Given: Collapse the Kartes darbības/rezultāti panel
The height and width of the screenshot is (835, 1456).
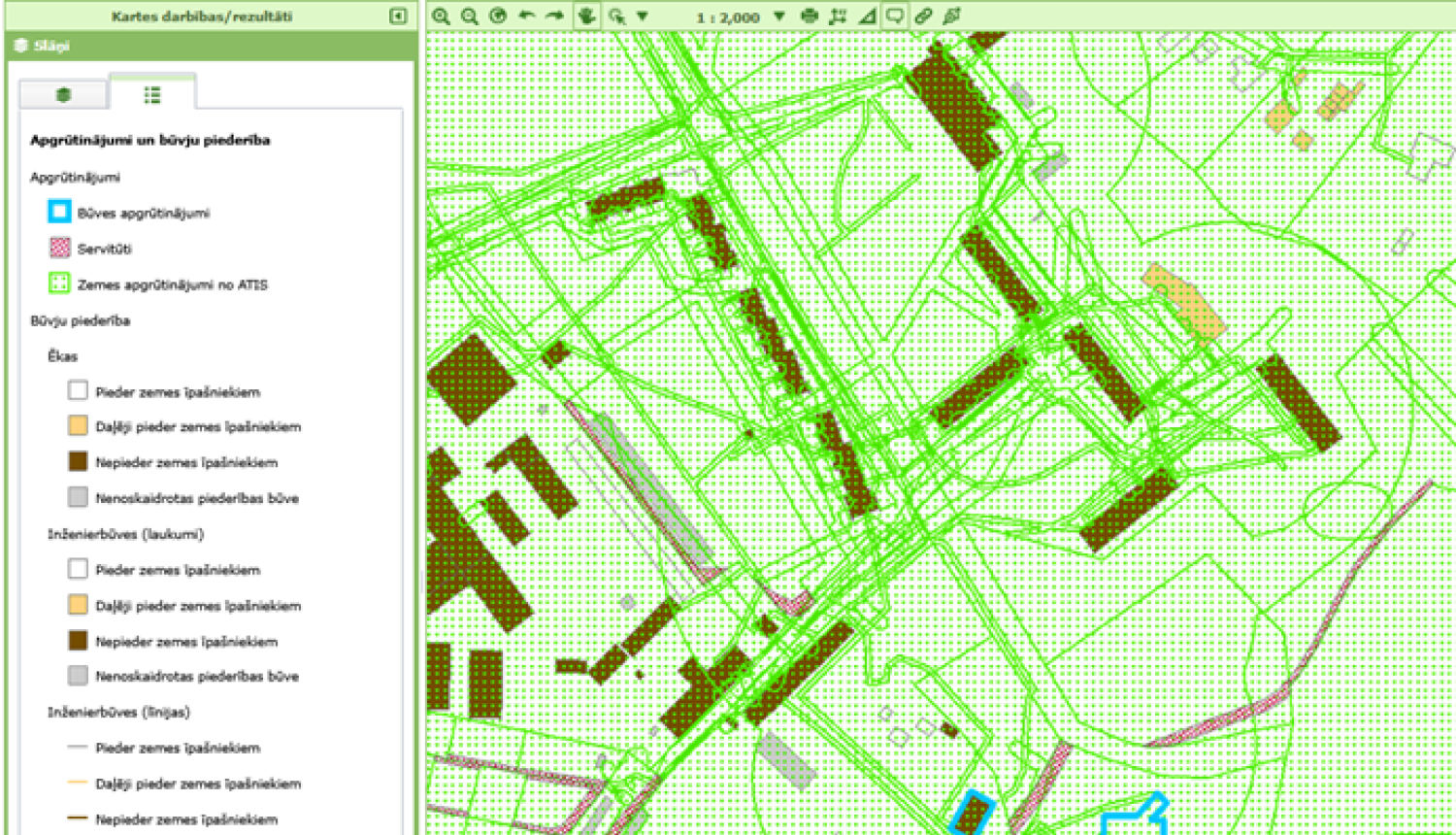Looking at the screenshot, I should click(x=398, y=16).
